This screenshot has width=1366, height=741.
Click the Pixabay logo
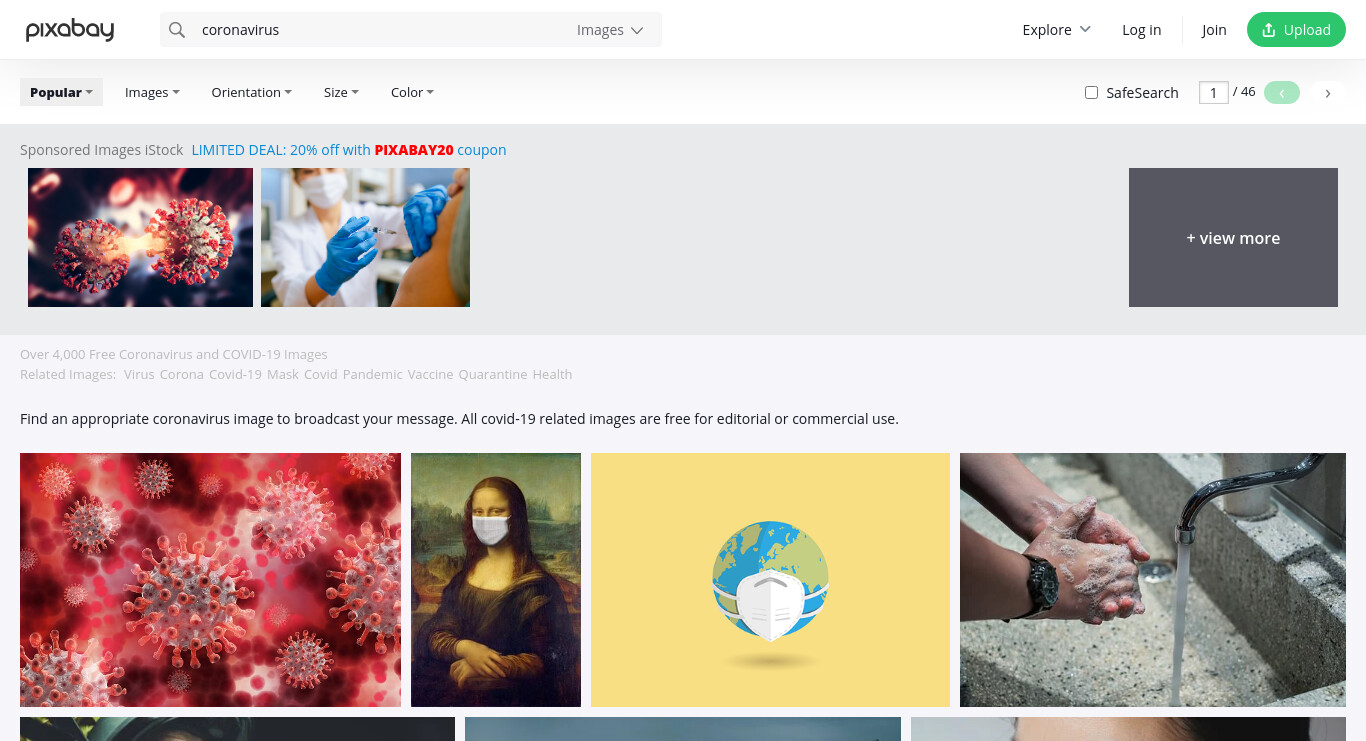pos(70,30)
